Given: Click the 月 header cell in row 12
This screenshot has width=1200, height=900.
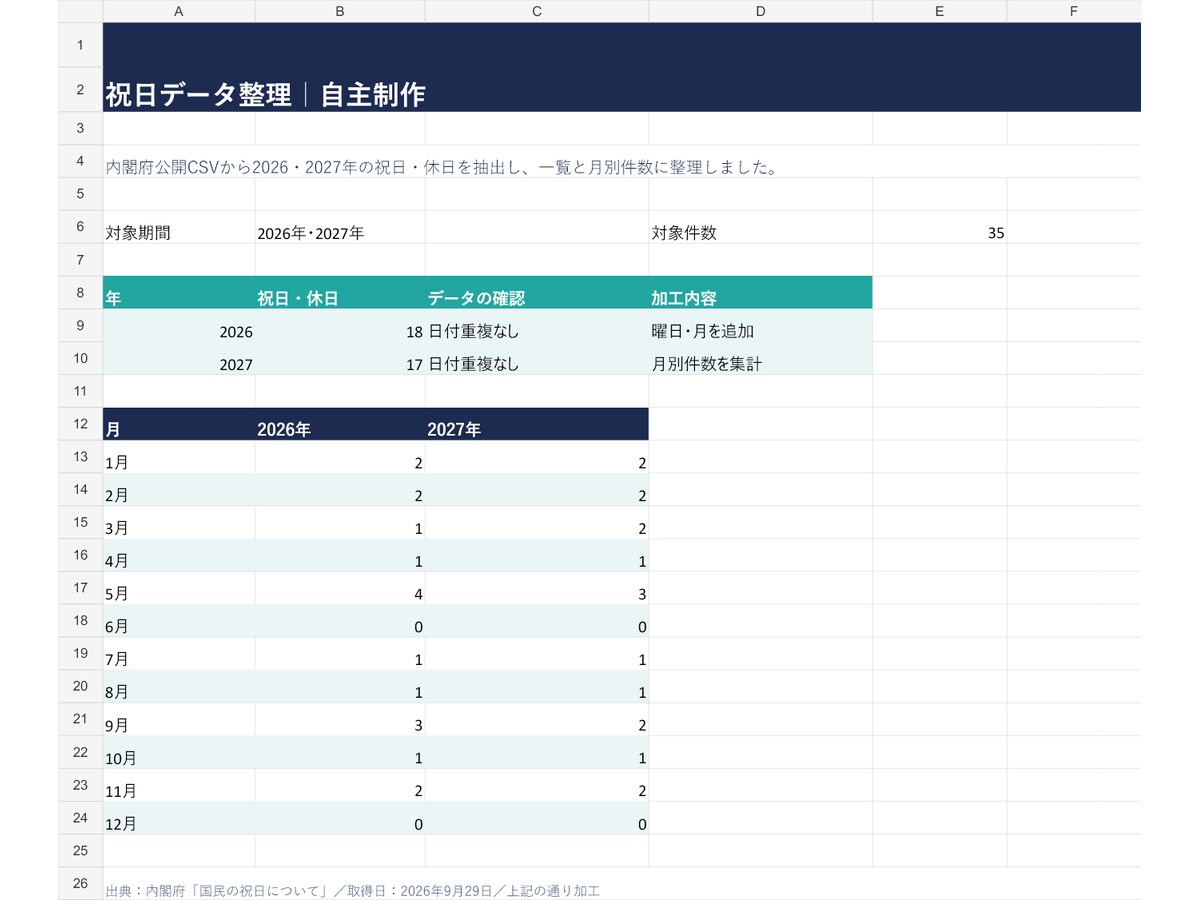Looking at the screenshot, I should click(x=179, y=424).
